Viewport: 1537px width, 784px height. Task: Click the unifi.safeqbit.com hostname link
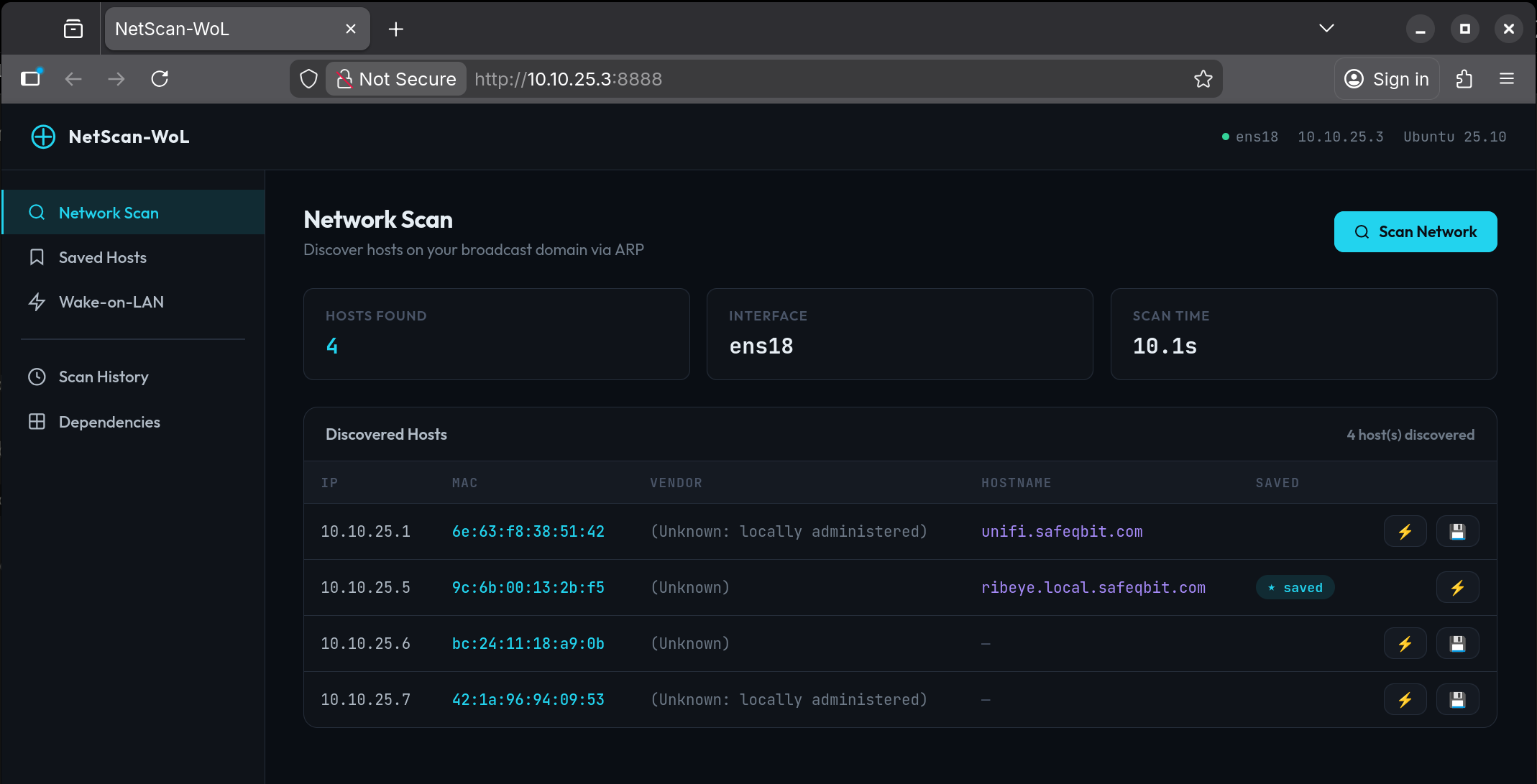pos(1061,532)
